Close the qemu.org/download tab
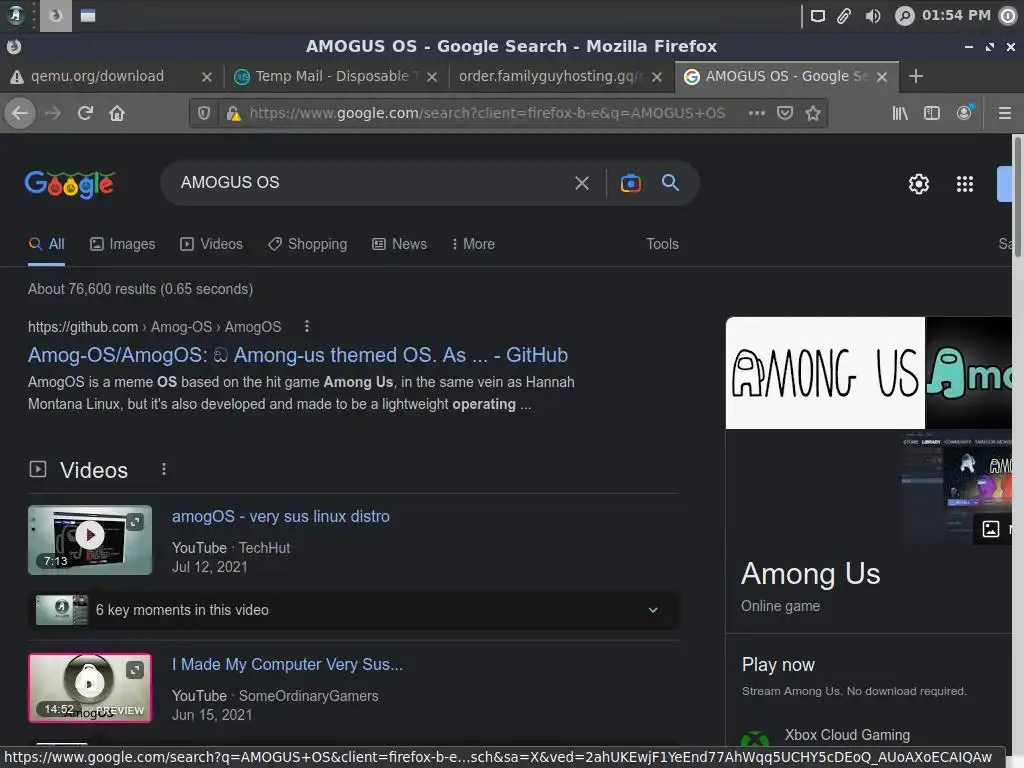 (x=206, y=77)
